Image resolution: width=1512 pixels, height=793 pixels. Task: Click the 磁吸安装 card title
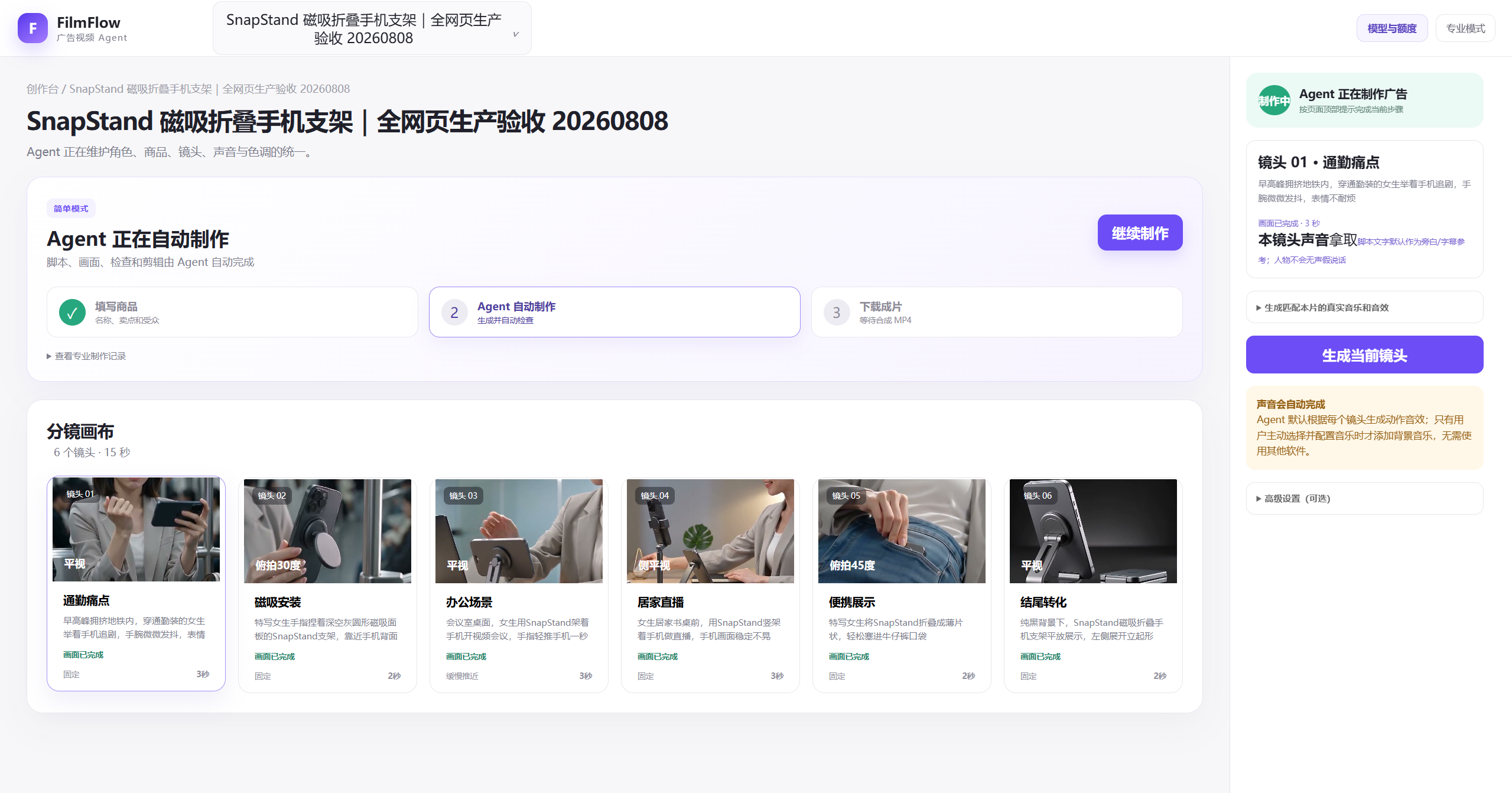[x=278, y=602]
